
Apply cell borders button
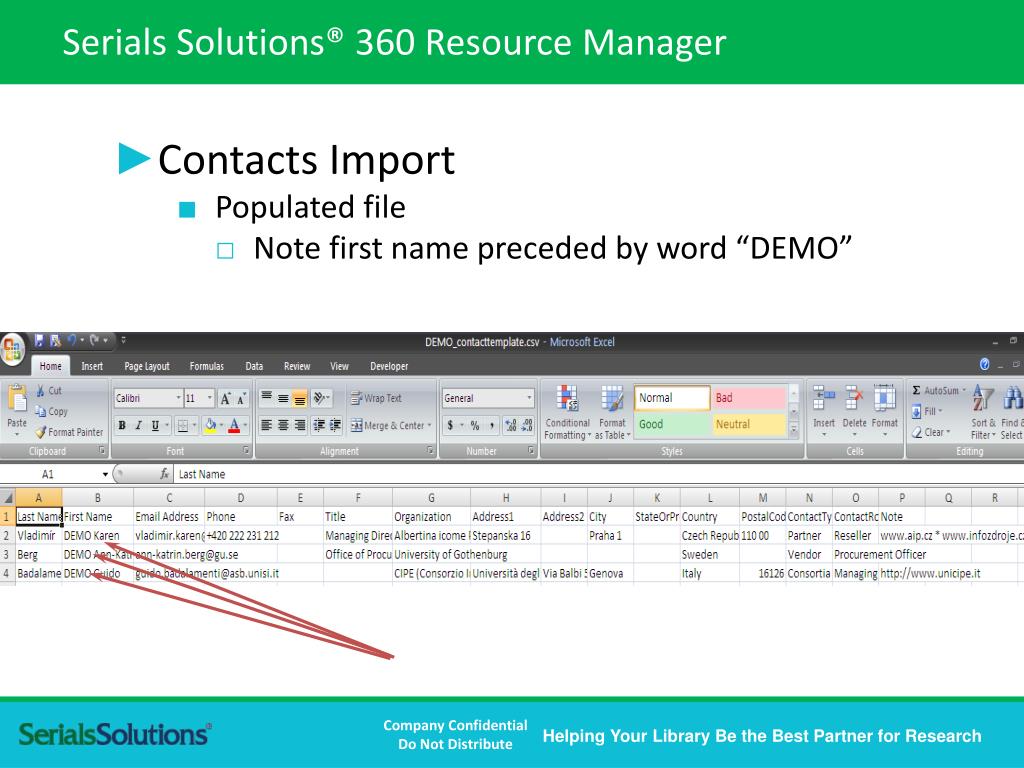tap(183, 426)
